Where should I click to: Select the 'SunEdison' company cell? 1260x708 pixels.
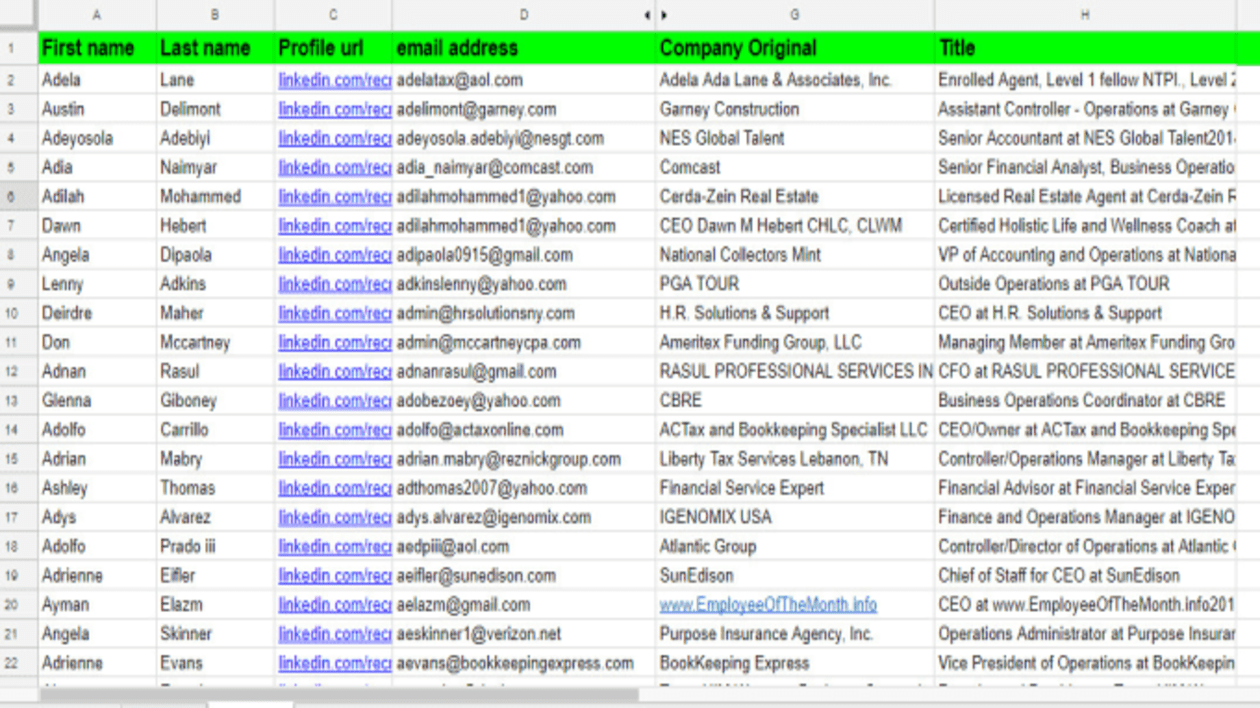coord(795,576)
